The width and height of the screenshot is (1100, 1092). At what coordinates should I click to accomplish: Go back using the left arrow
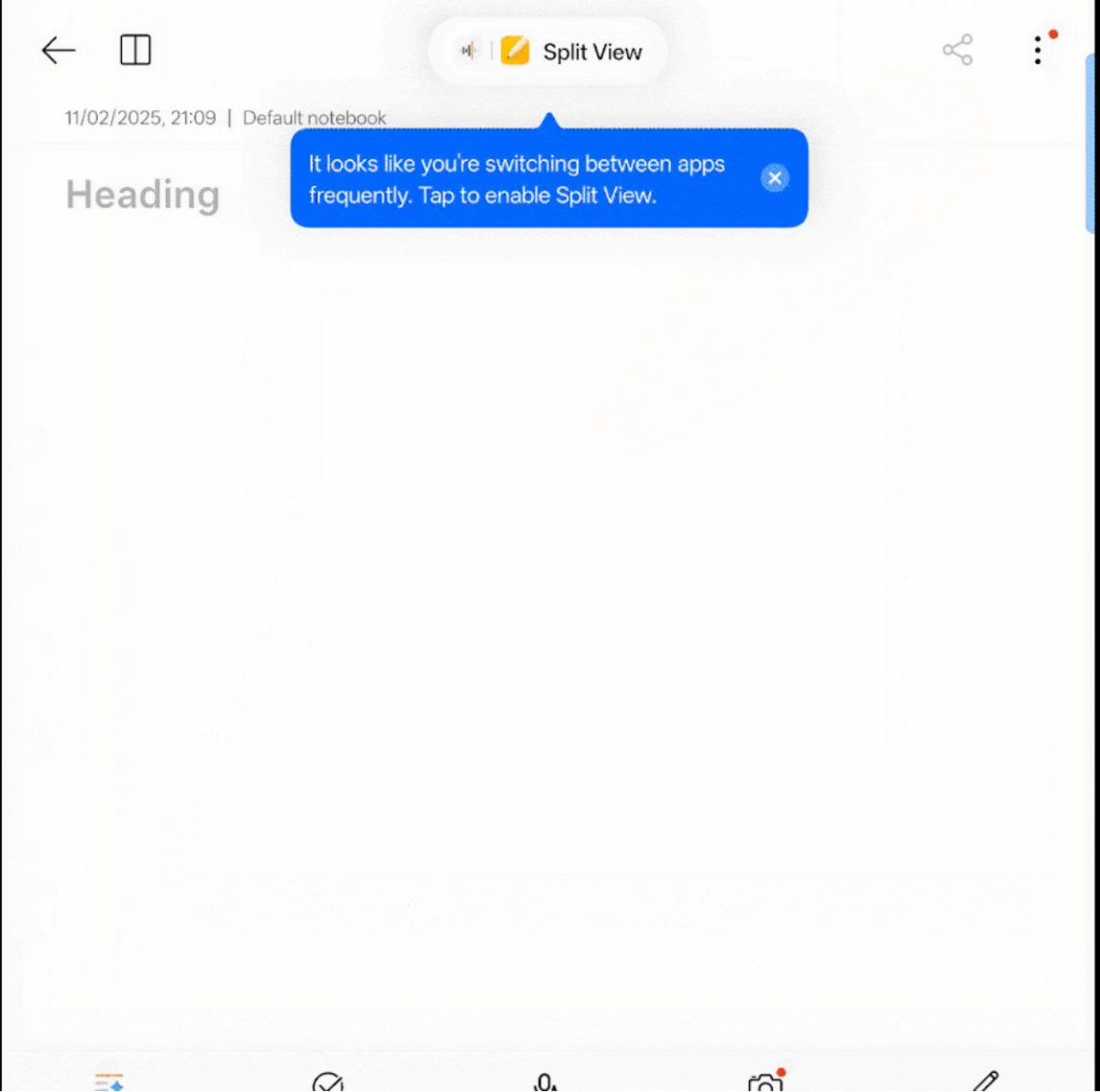[x=59, y=51]
